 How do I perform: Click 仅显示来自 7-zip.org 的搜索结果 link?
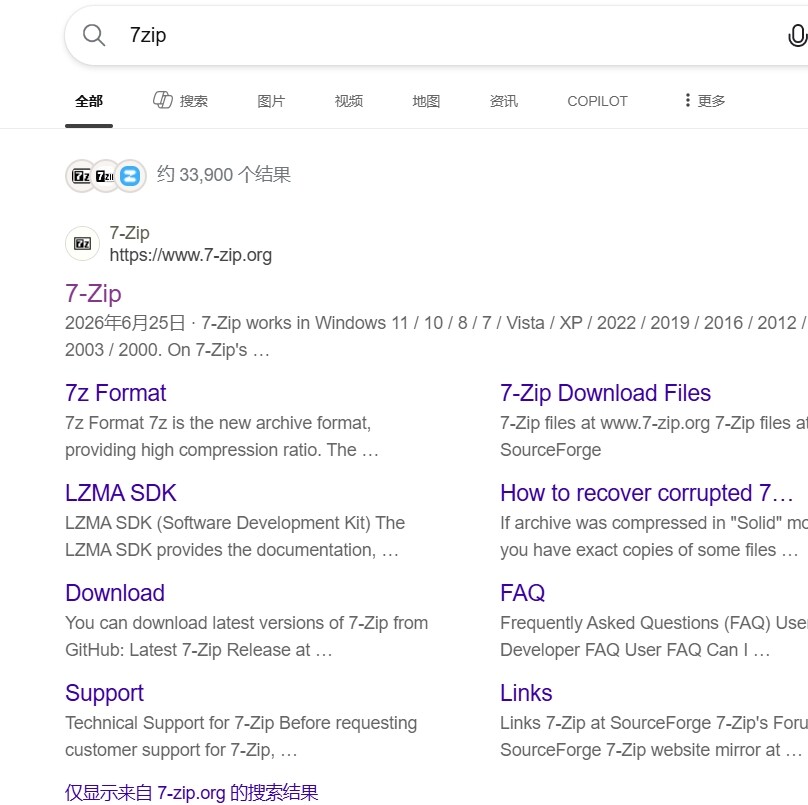click(x=192, y=793)
